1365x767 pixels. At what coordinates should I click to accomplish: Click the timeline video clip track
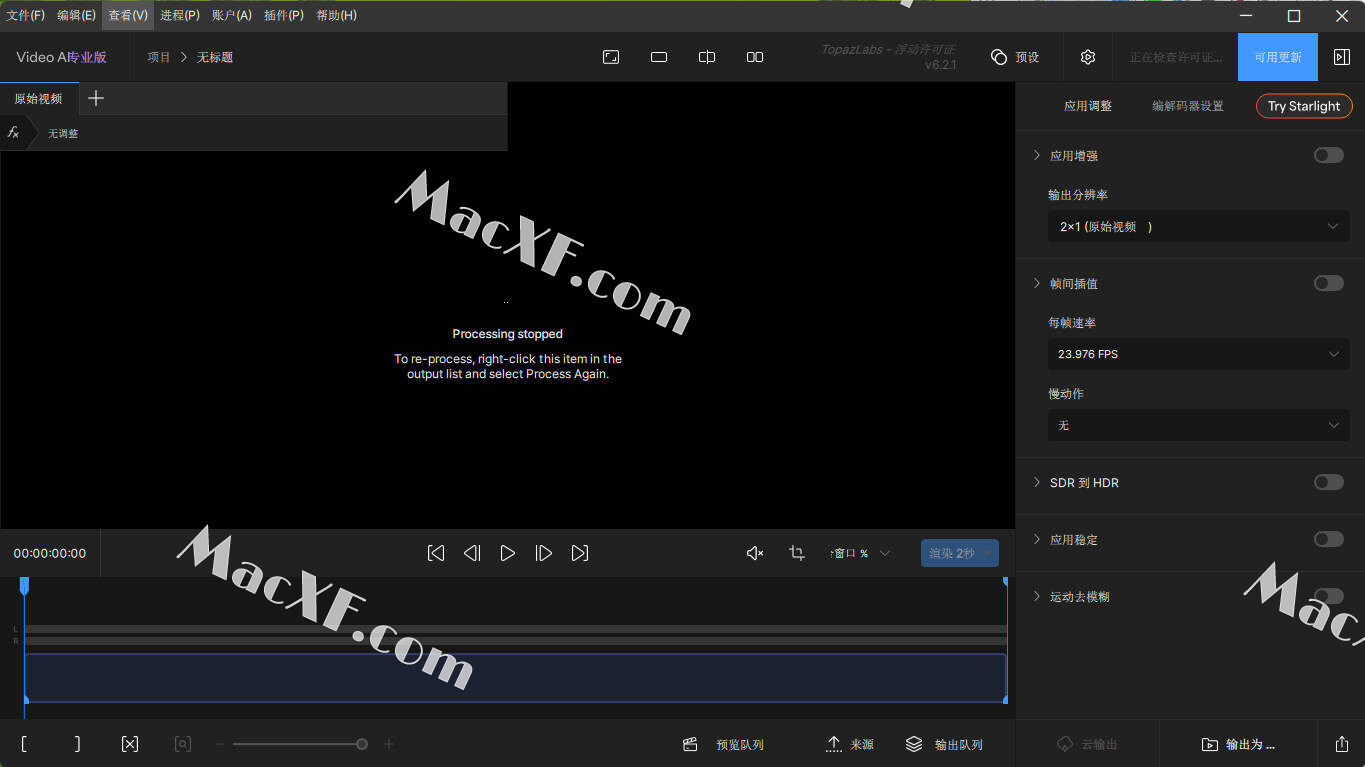click(x=515, y=678)
